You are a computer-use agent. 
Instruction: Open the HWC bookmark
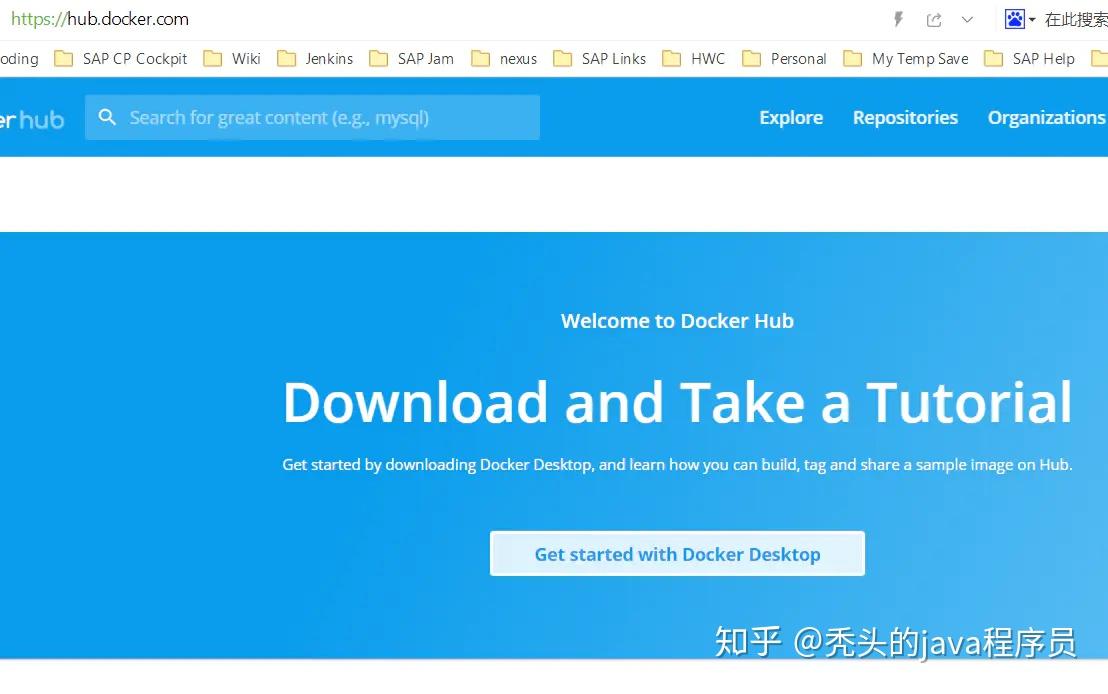pyautogui.click(x=706, y=59)
